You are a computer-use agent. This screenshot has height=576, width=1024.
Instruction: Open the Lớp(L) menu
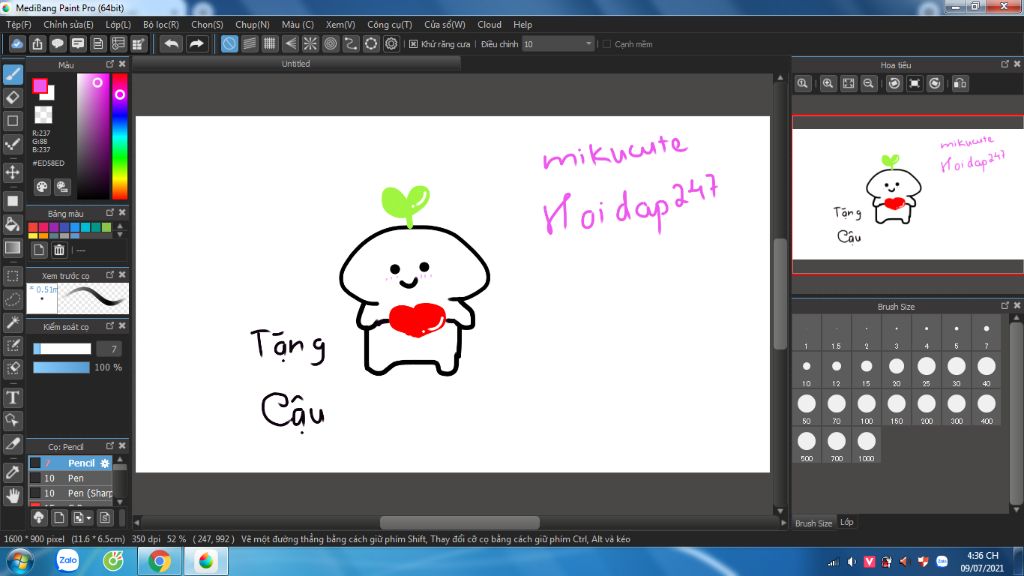click(x=118, y=24)
